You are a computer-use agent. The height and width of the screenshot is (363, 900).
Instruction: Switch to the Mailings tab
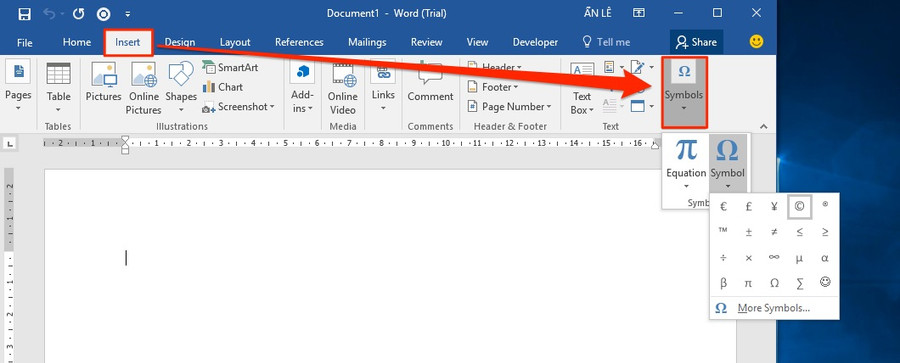click(x=367, y=43)
